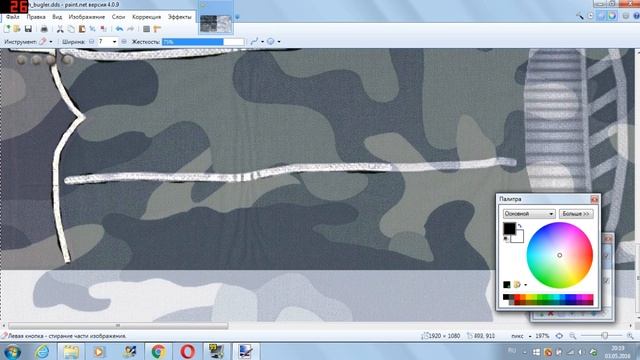Toggle the History window icon at top right
The image size is (640, 360).
[591, 16]
